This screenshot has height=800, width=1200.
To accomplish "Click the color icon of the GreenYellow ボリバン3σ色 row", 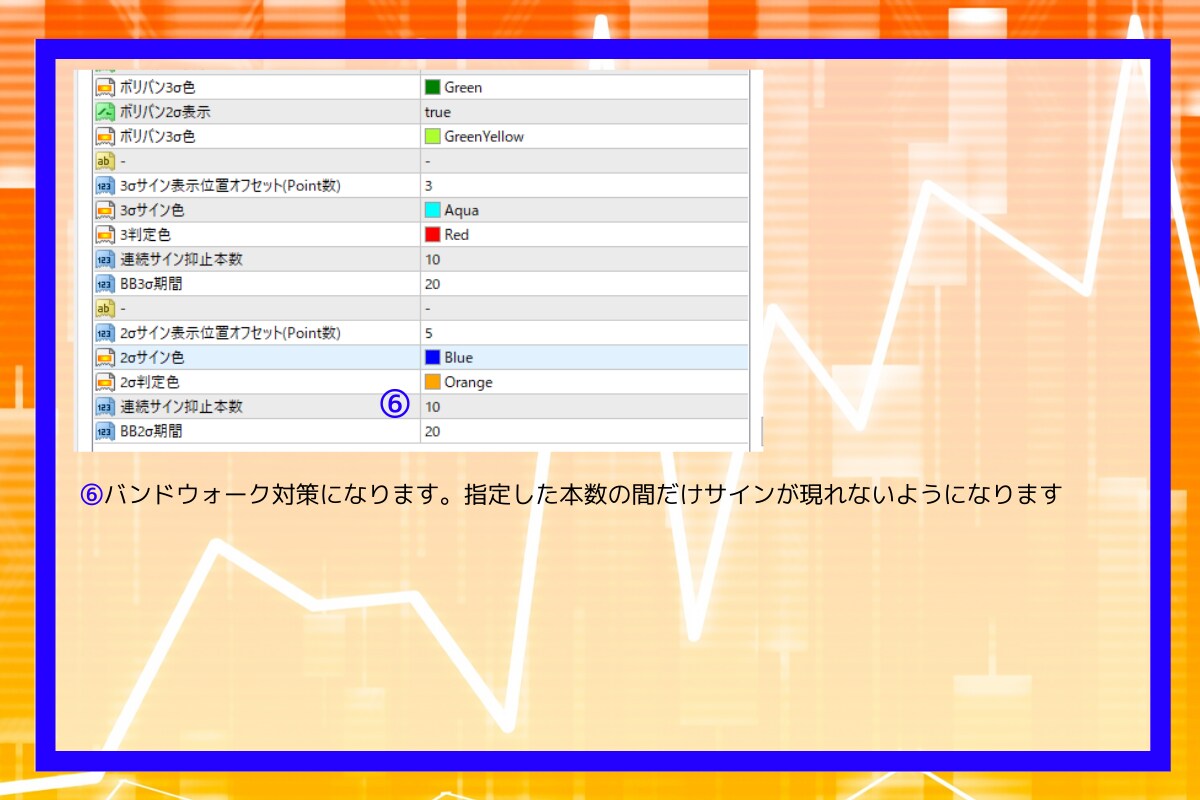I will tap(104, 136).
